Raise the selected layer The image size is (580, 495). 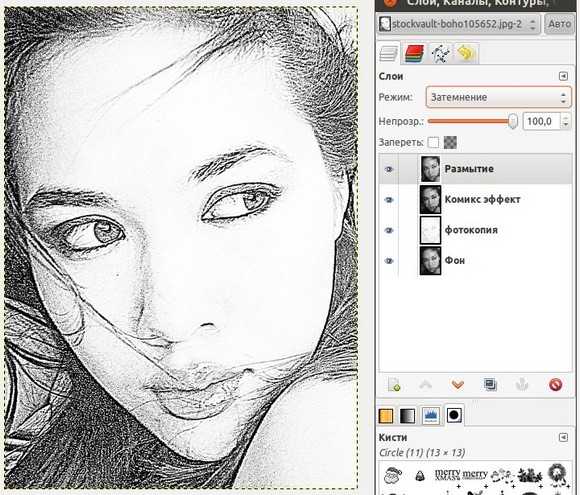pos(426,385)
